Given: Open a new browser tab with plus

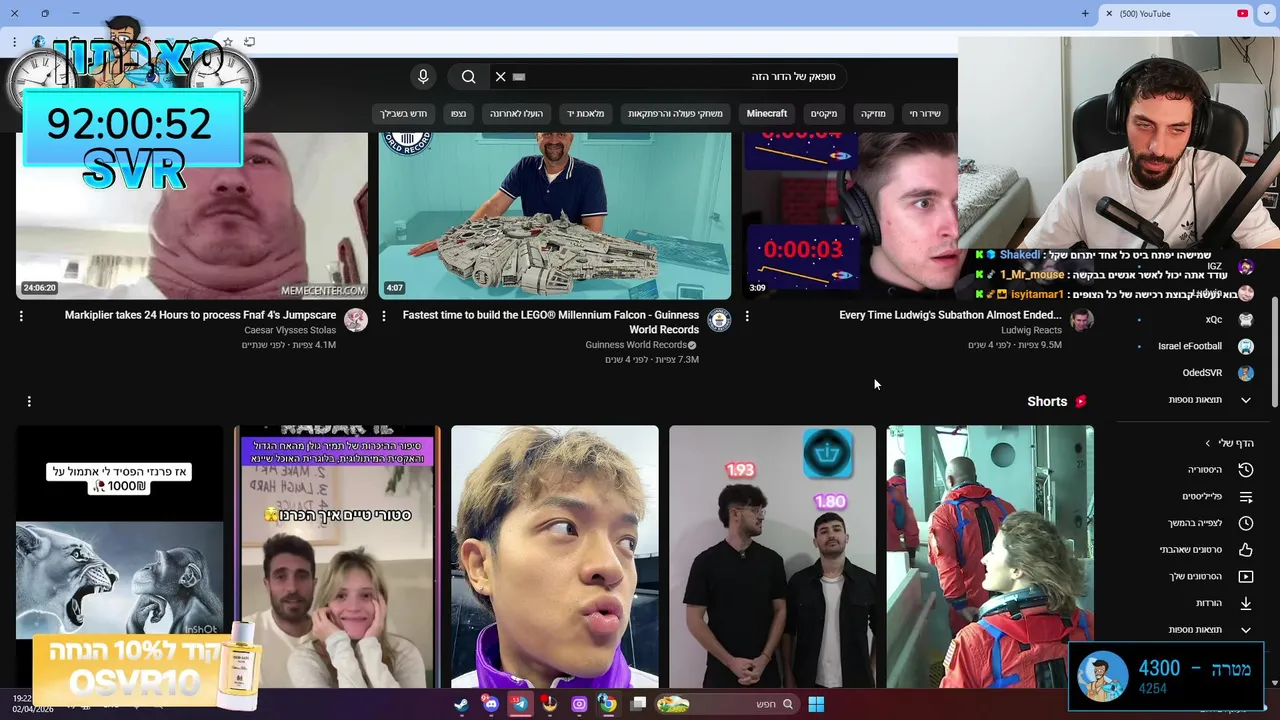Looking at the screenshot, I should [1085, 14].
